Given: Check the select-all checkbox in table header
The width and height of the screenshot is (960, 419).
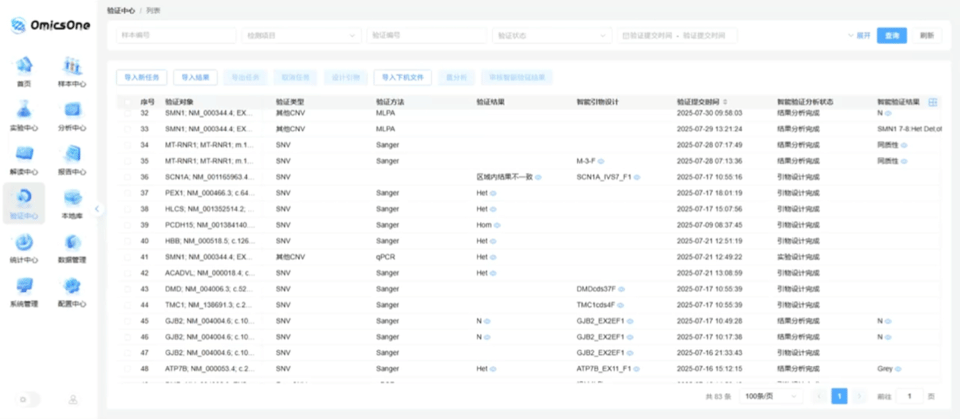Looking at the screenshot, I should coord(127,102).
